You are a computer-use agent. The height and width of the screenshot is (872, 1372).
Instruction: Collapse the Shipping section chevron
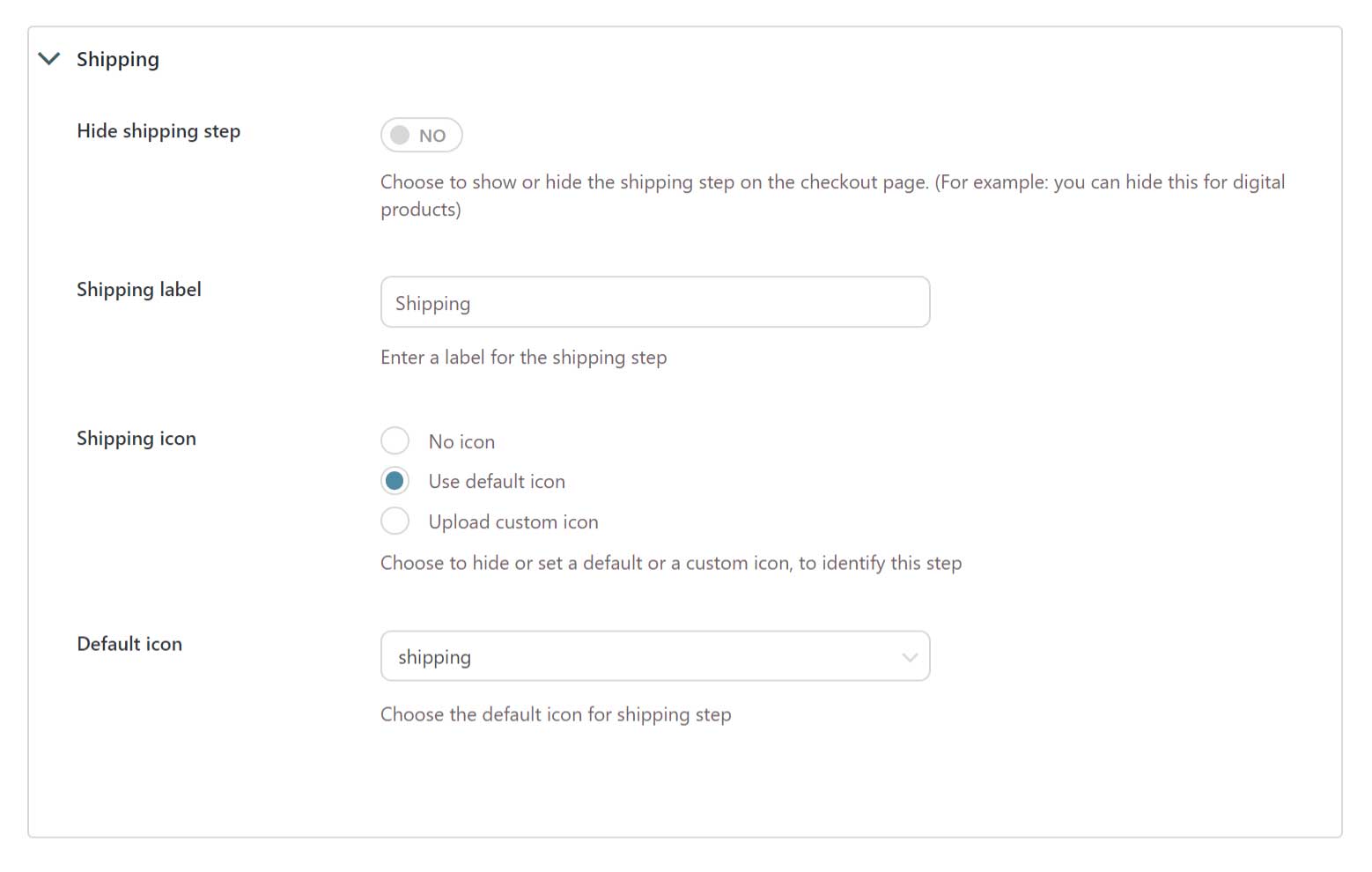[49, 59]
